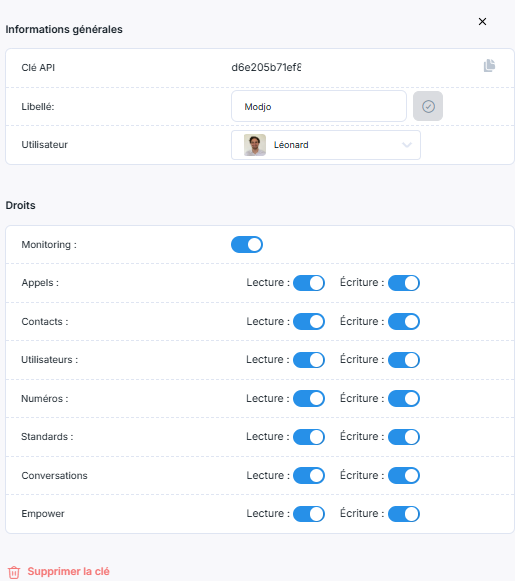
Task: Toggle Standards Lecture permission
Action: (x=309, y=437)
